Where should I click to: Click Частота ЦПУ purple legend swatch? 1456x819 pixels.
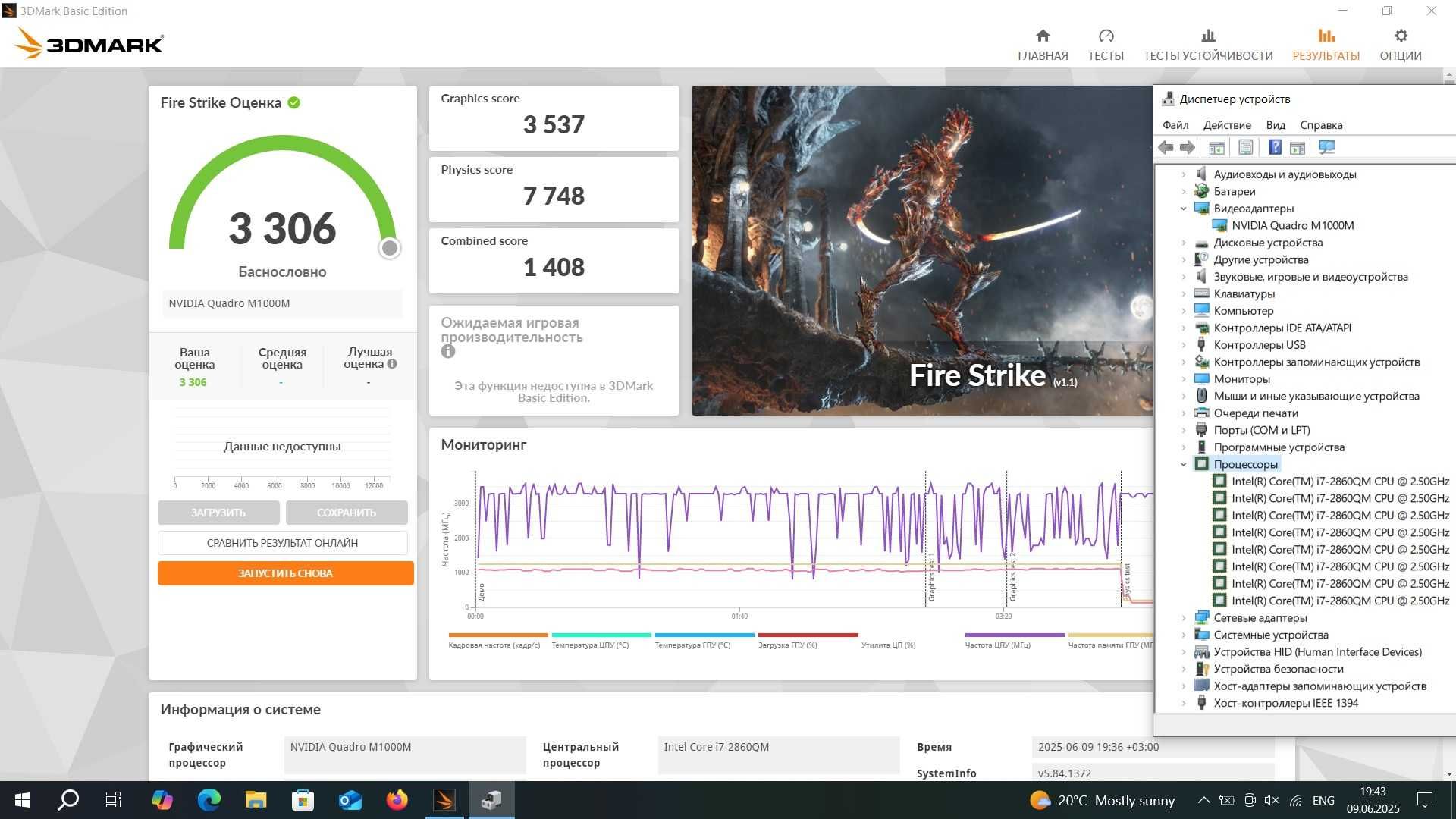point(1015,635)
